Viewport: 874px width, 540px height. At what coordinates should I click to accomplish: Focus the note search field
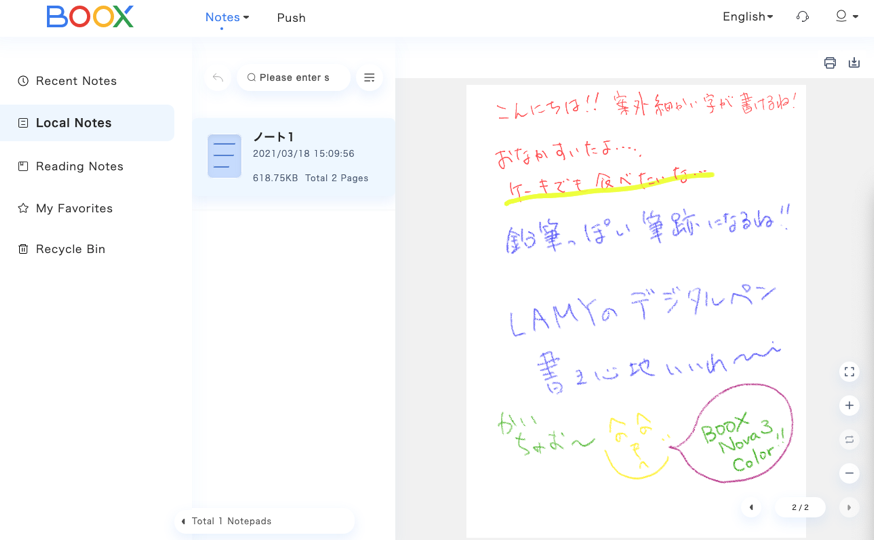click(294, 77)
